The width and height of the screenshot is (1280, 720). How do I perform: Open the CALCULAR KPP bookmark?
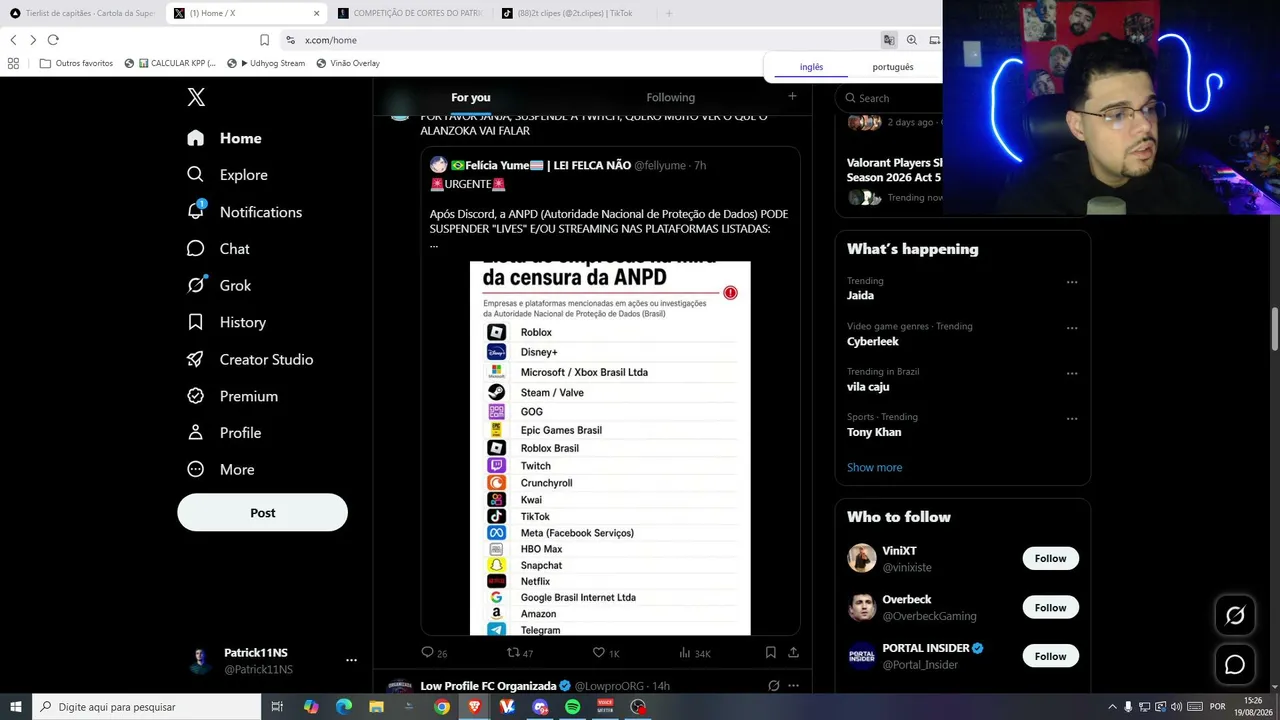coord(170,63)
